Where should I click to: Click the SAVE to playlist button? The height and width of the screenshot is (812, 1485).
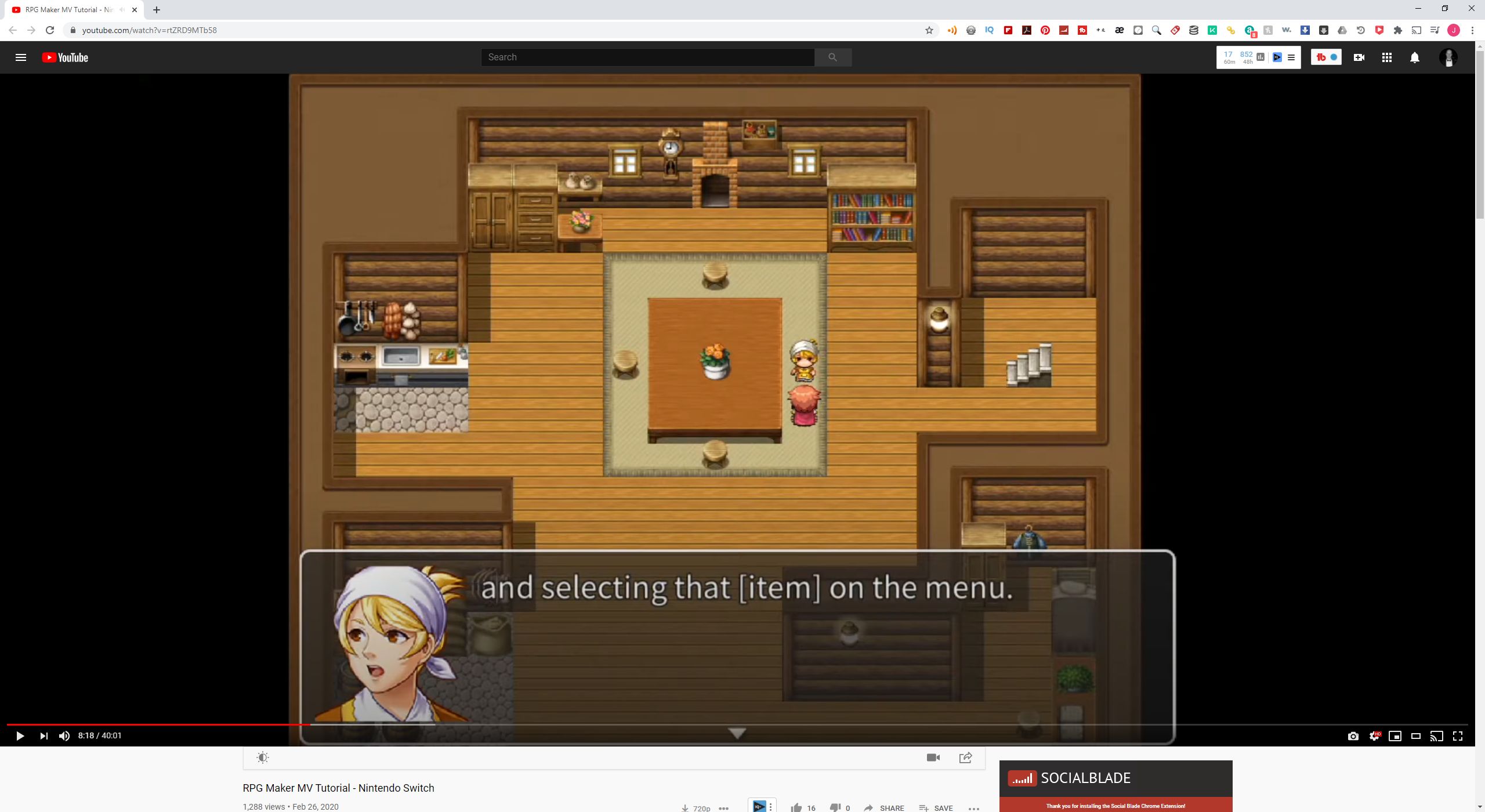click(936, 807)
